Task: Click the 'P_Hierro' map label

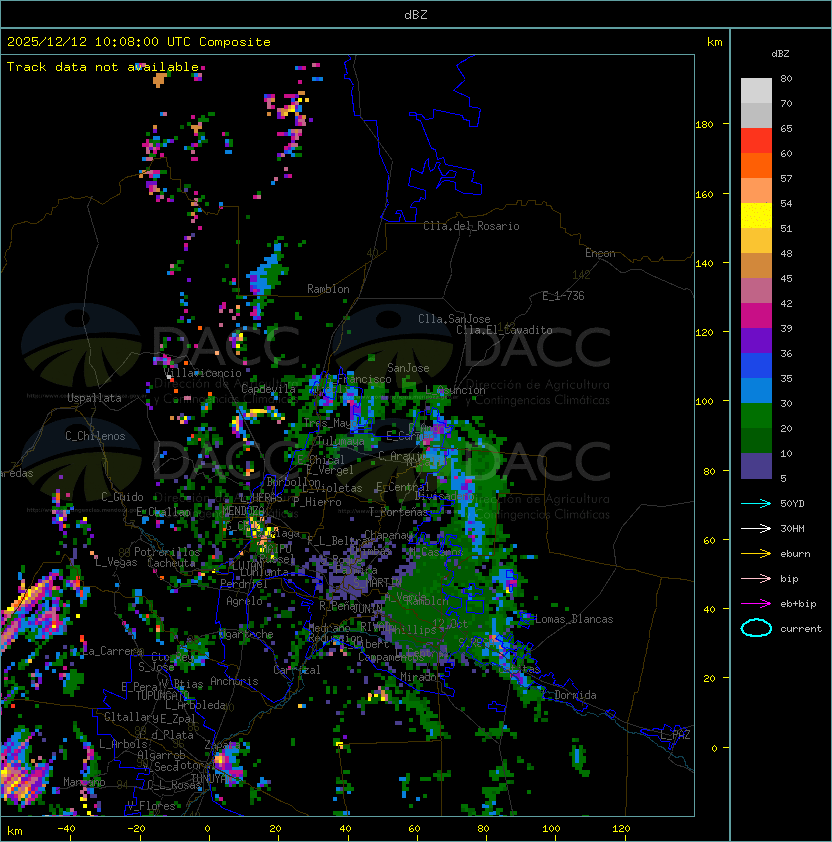Action: coord(317,502)
